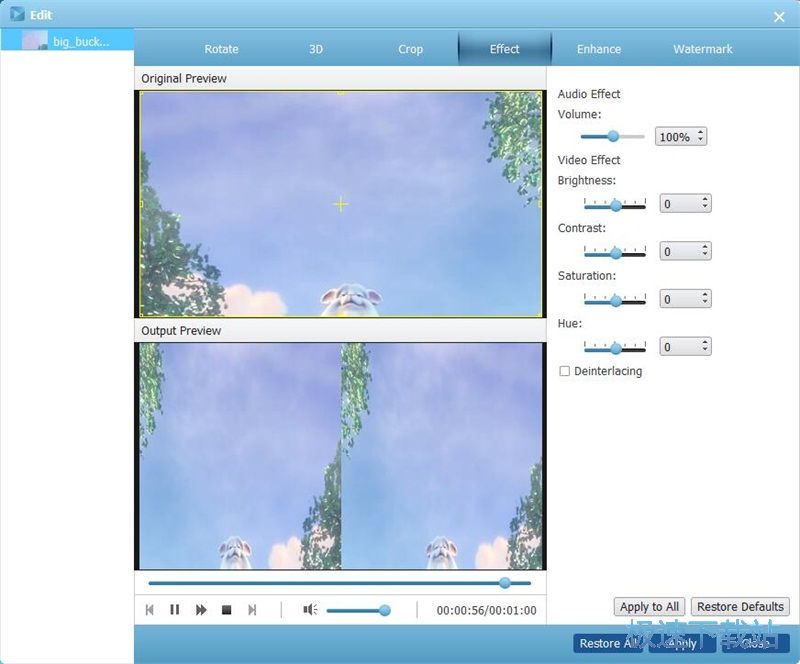The width and height of the screenshot is (800, 664).
Task: Click the yellow crosshair in Original Preview
Action: tap(340, 204)
